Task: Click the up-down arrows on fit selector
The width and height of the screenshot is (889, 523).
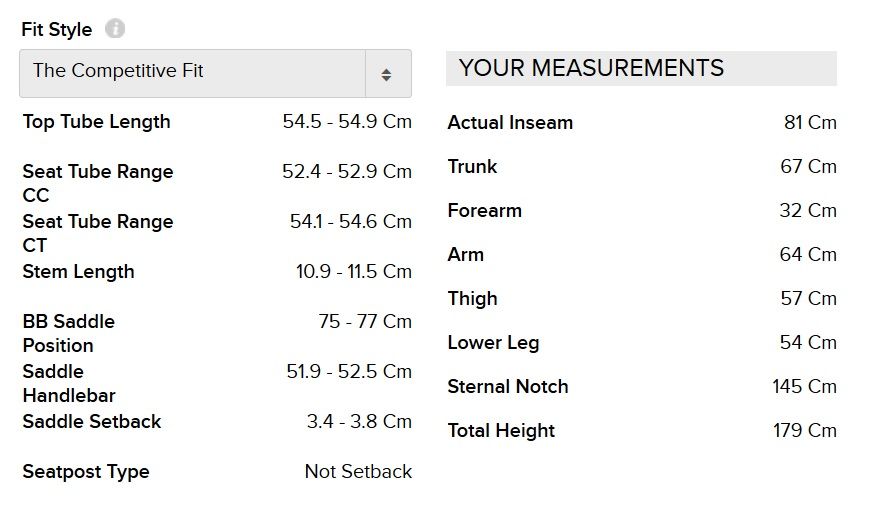Action: coord(387,74)
